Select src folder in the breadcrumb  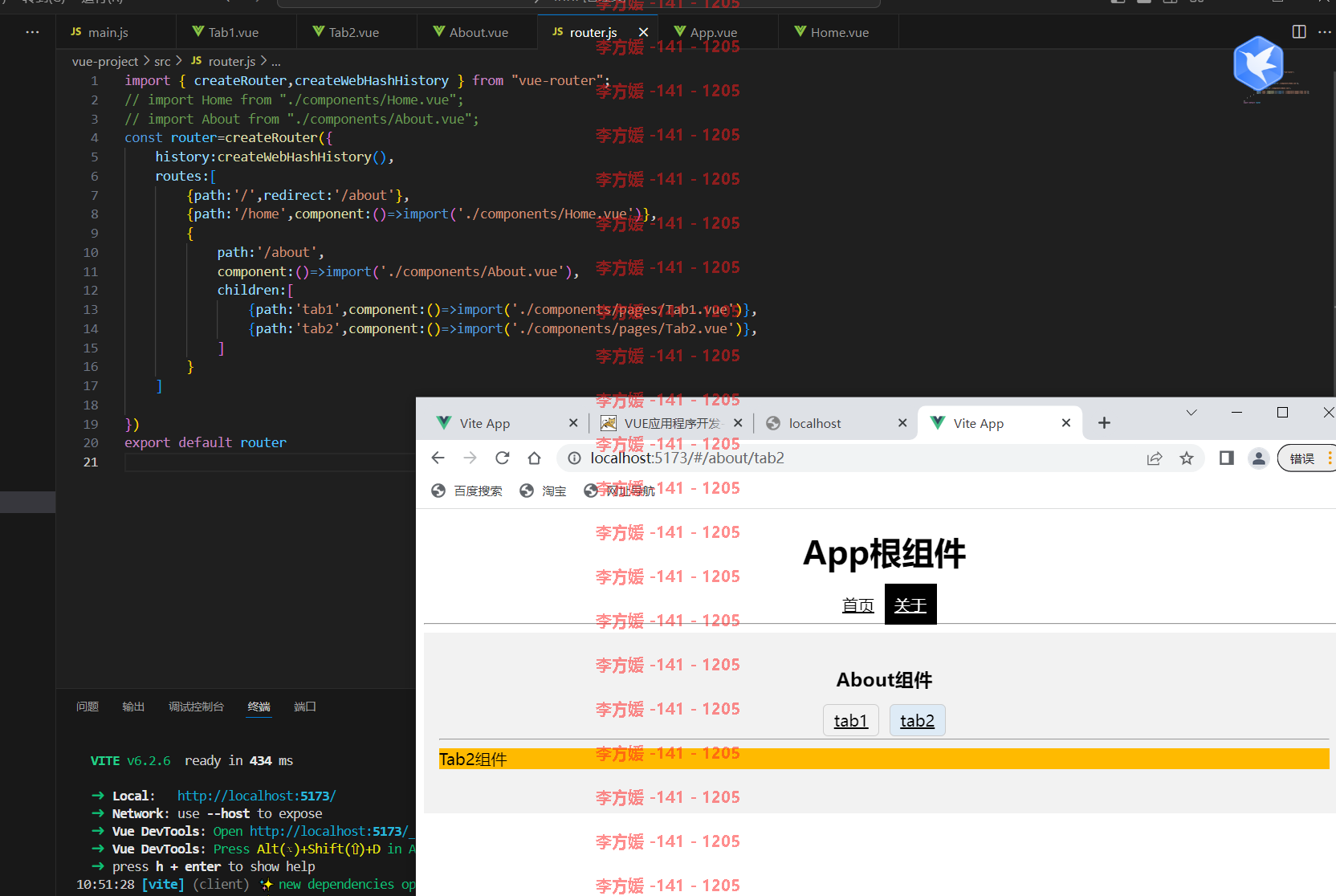(x=162, y=61)
